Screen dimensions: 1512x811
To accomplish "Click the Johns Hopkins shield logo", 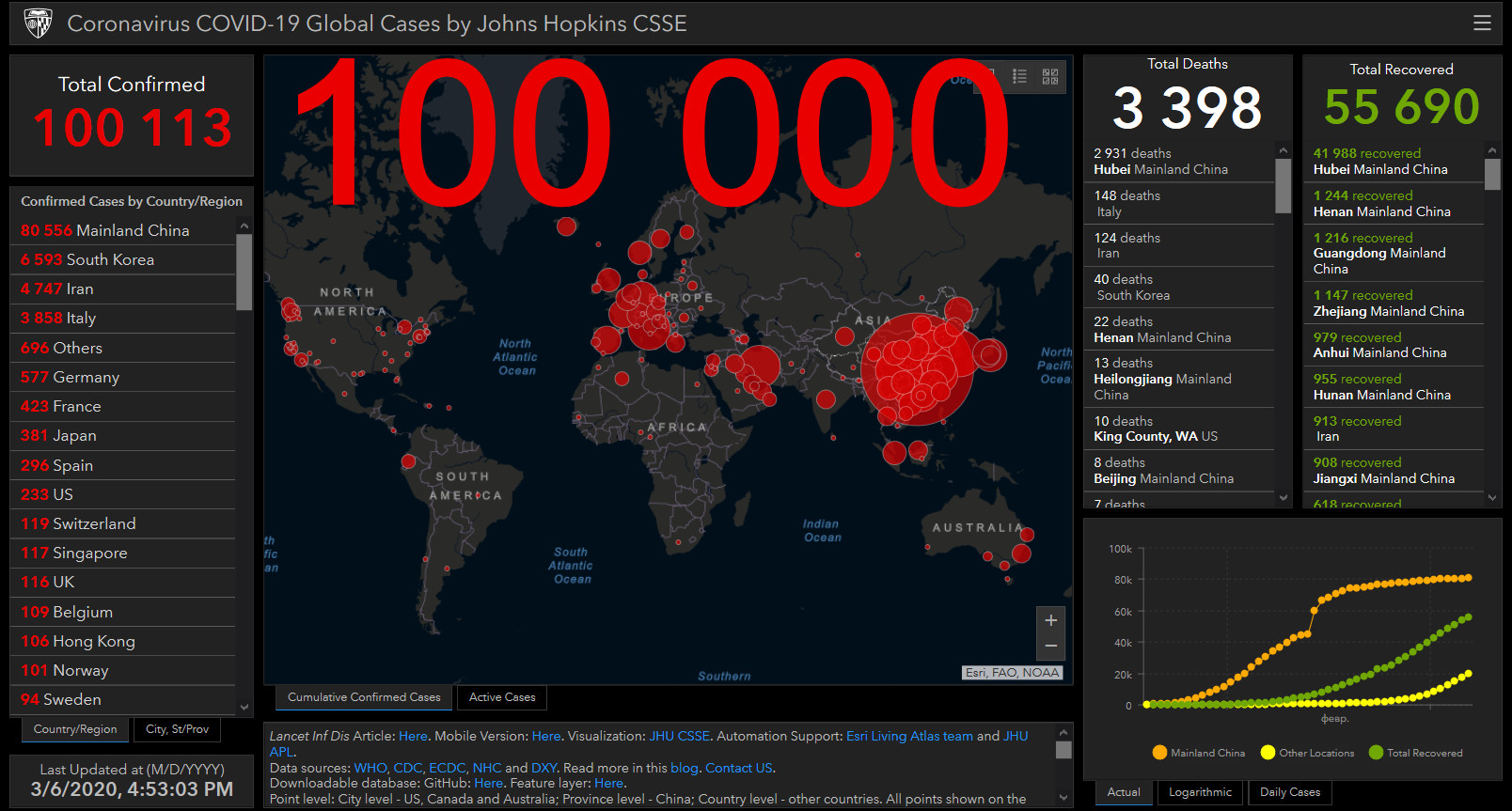I will point(38,23).
